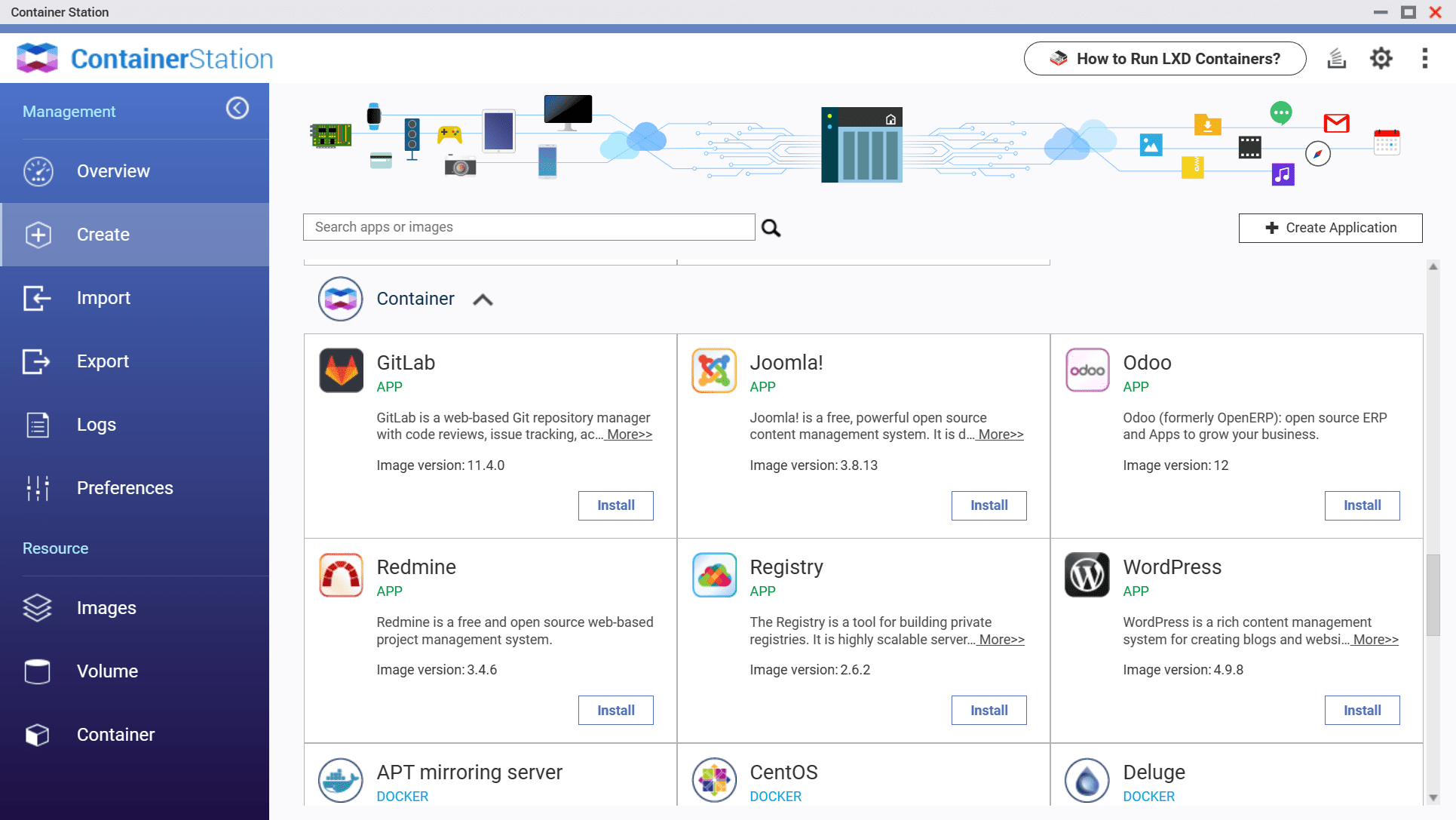Click the search magnifier icon
This screenshot has width=1456, height=820.
771,228
